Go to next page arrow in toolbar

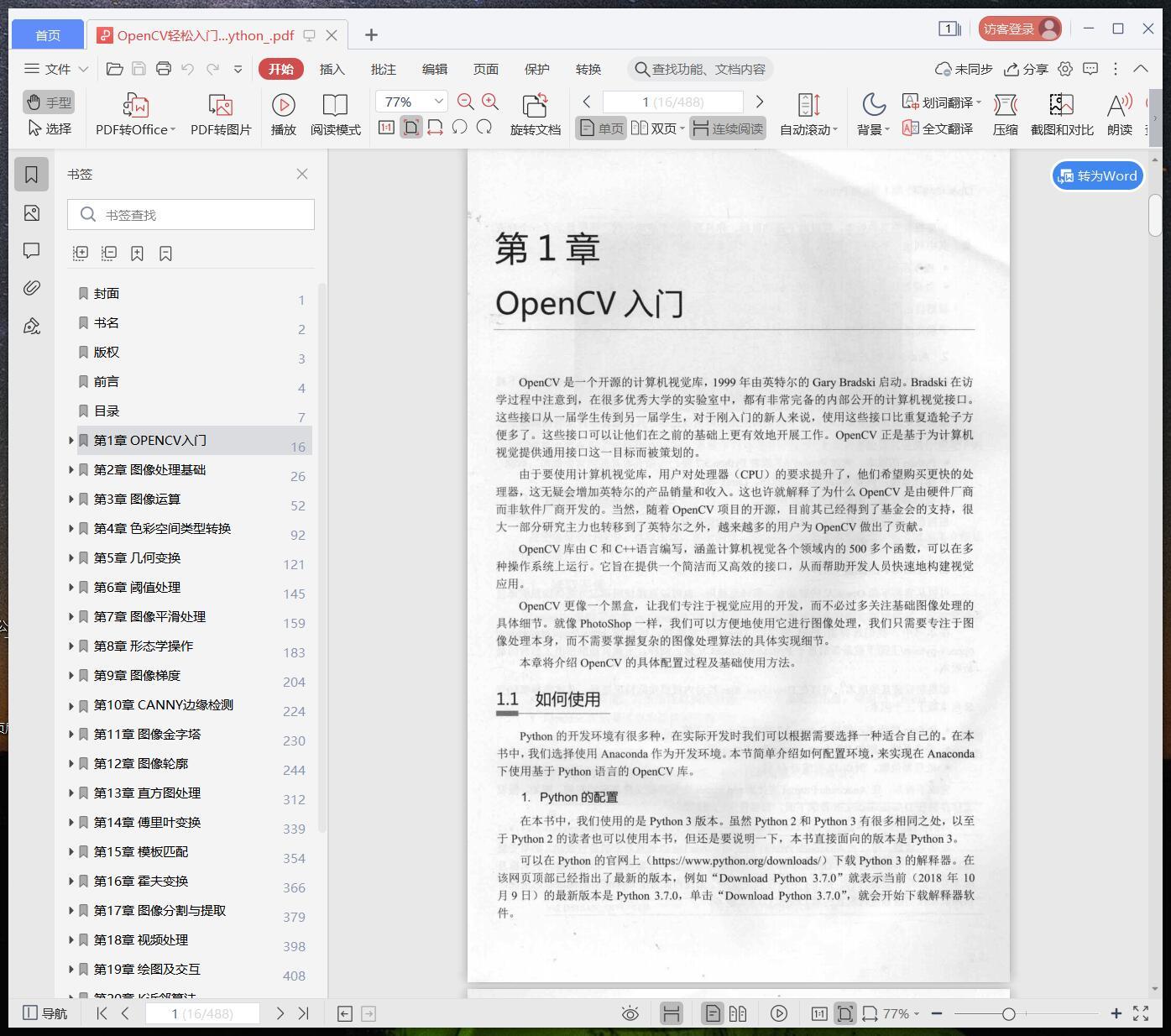pyautogui.click(x=760, y=102)
